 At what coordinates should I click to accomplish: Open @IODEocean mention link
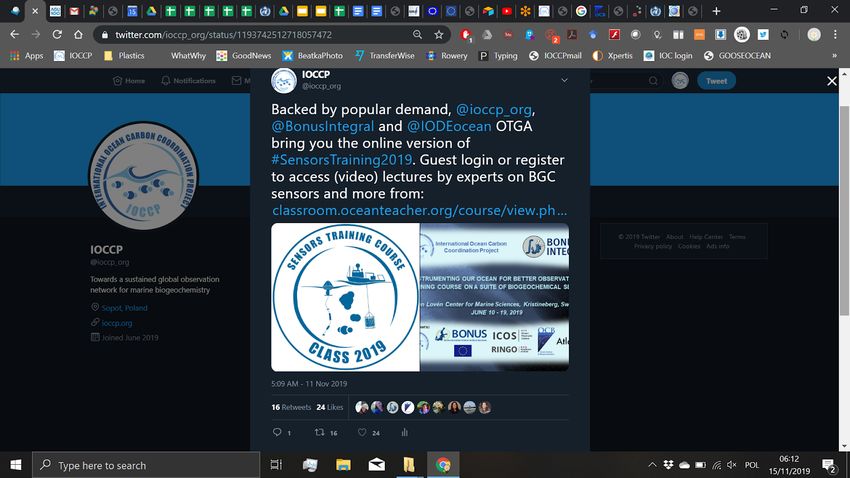pyautogui.click(x=449, y=126)
